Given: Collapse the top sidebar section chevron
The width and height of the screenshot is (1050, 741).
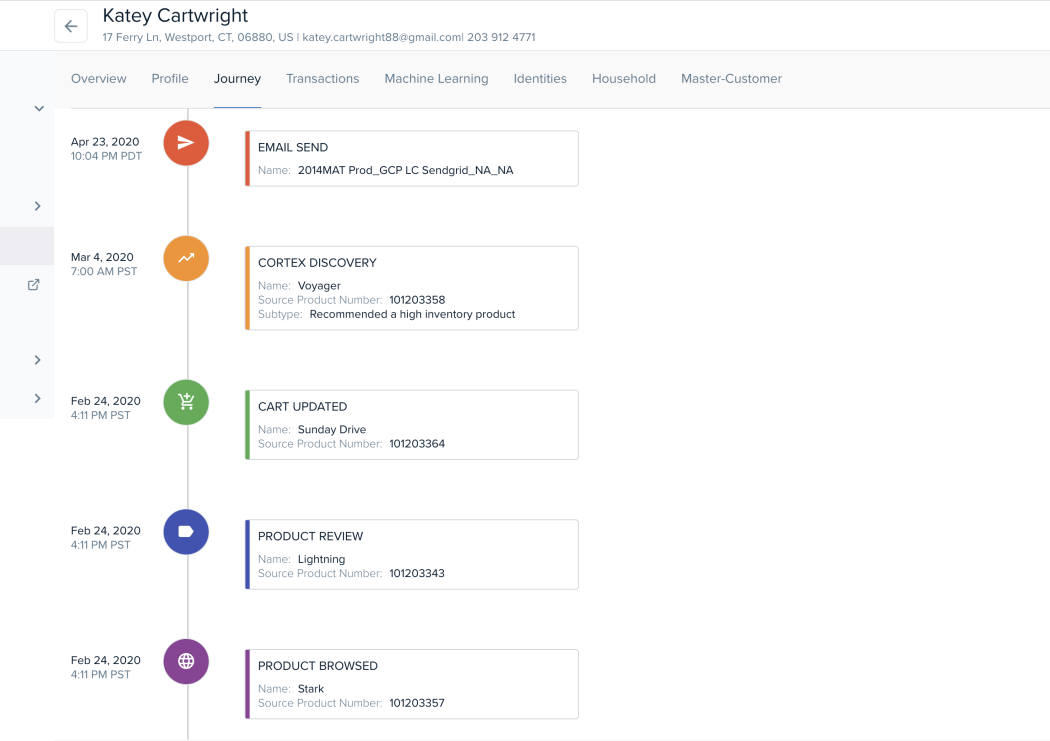Looking at the screenshot, I should 39,108.
